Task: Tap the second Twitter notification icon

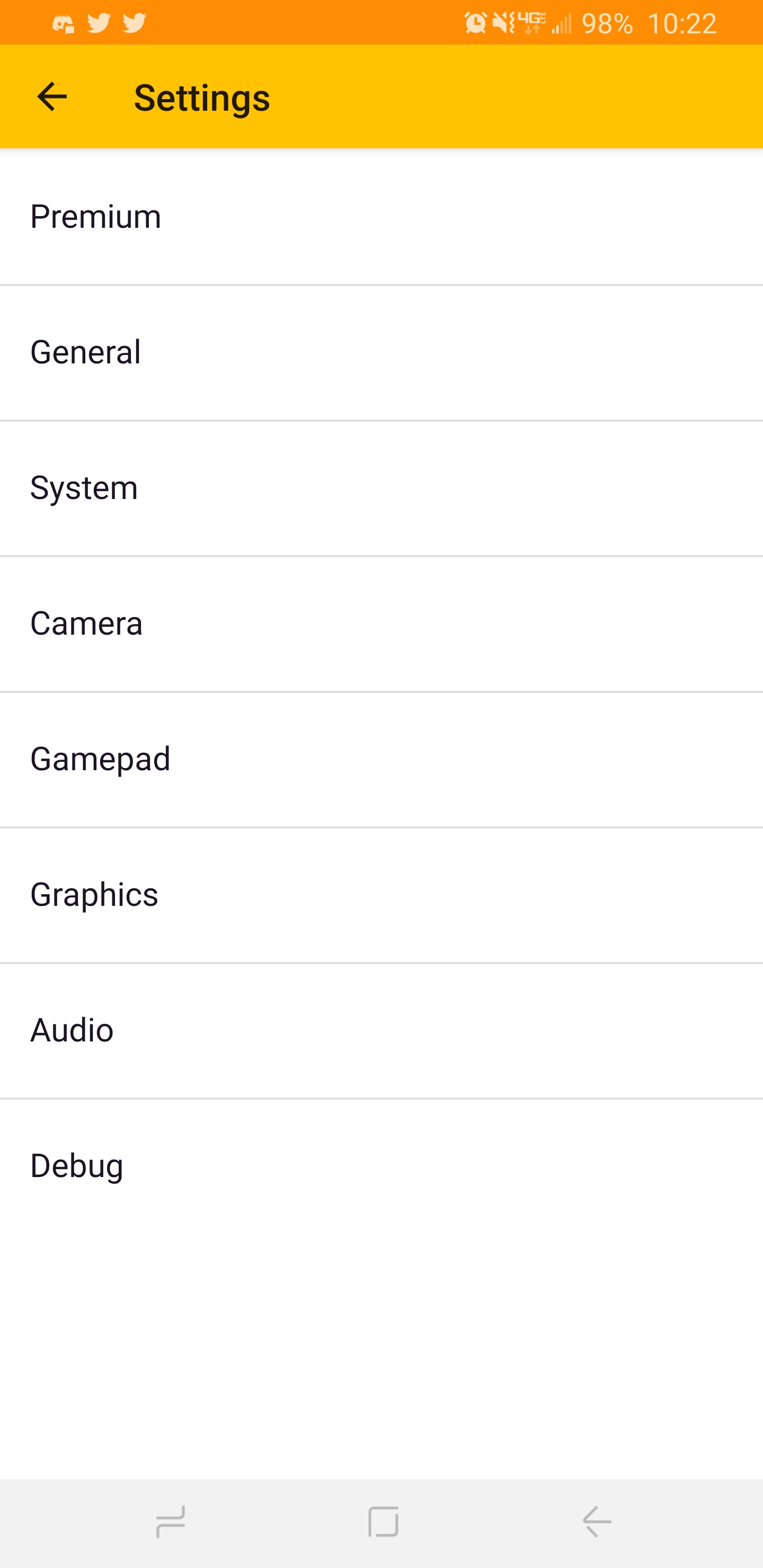Action: pos(135,23)
